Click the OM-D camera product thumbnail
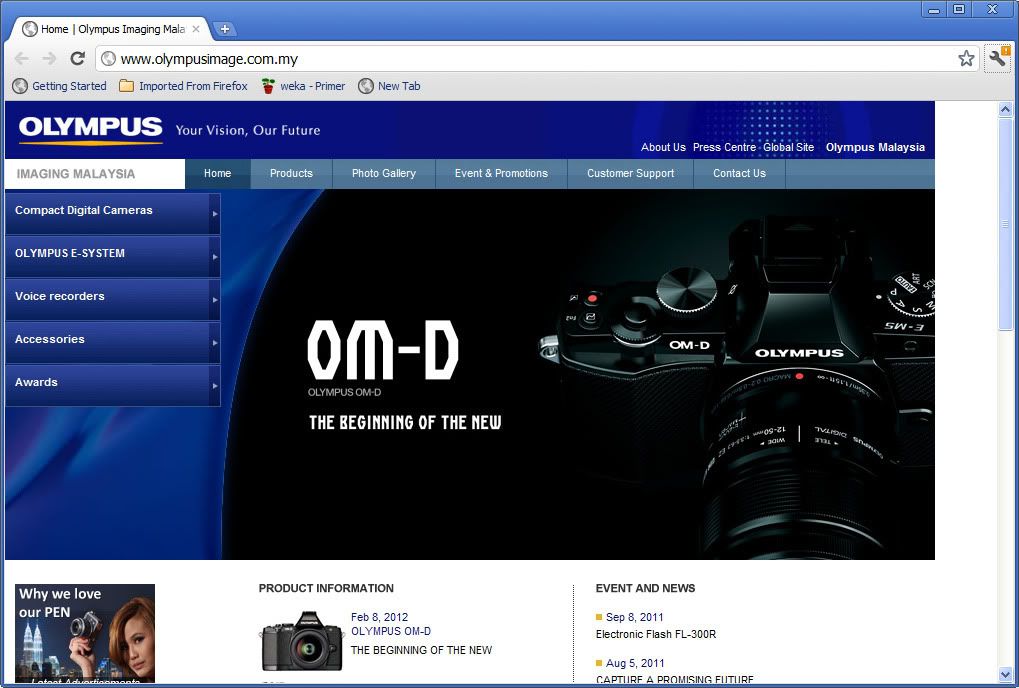The height and width of the screenshot is (688, 1019). coord(302,641)
